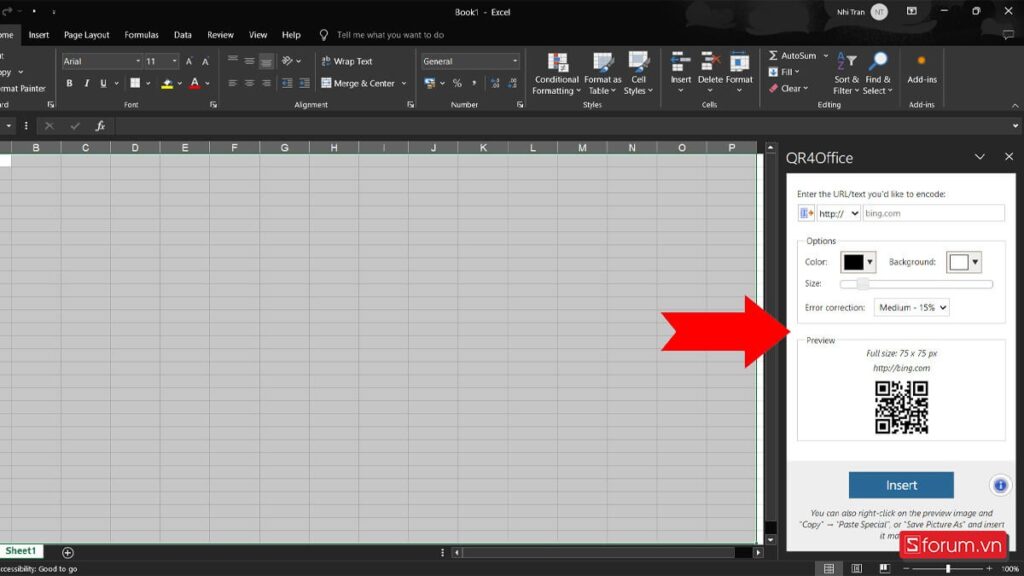Open the Add-ins button
This screenshot has height=576, width=1024.
921,69
